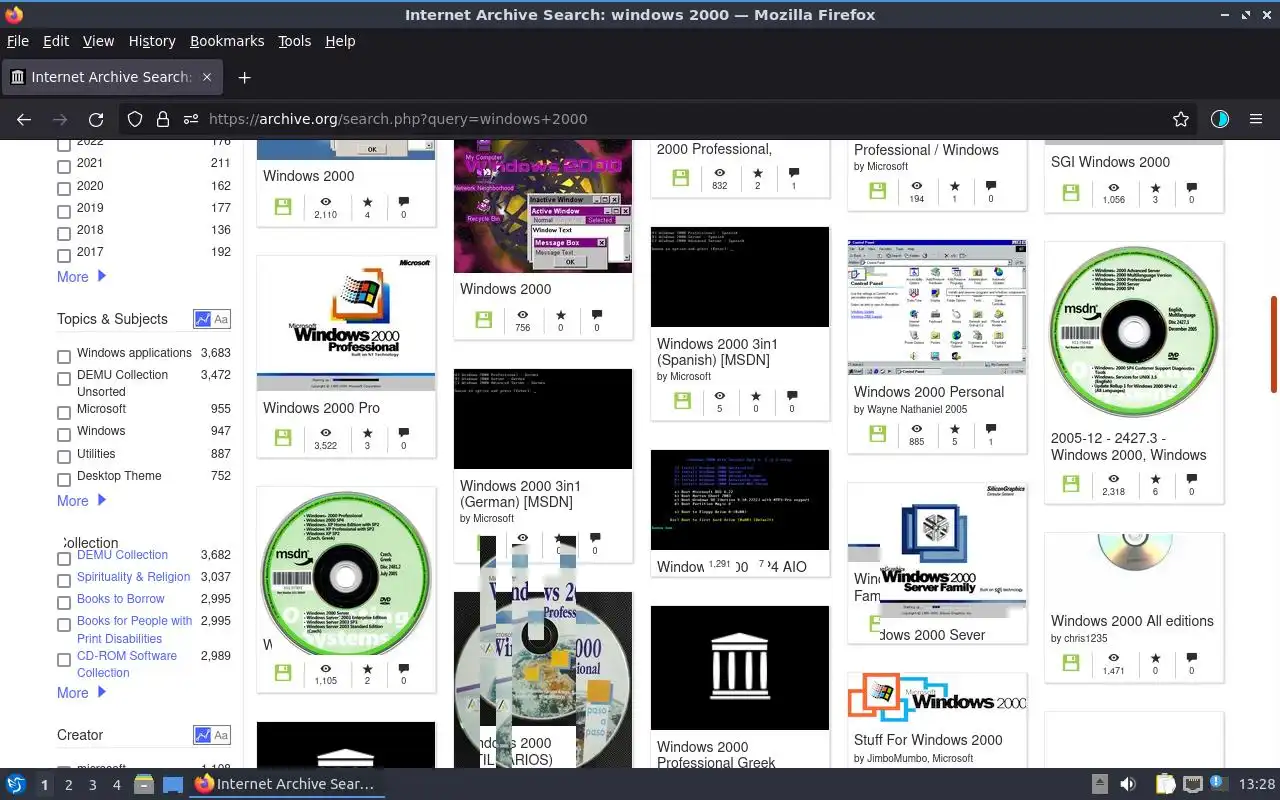Open the tracking protection shield icon

pyautogui.click(x=135, y=119)
